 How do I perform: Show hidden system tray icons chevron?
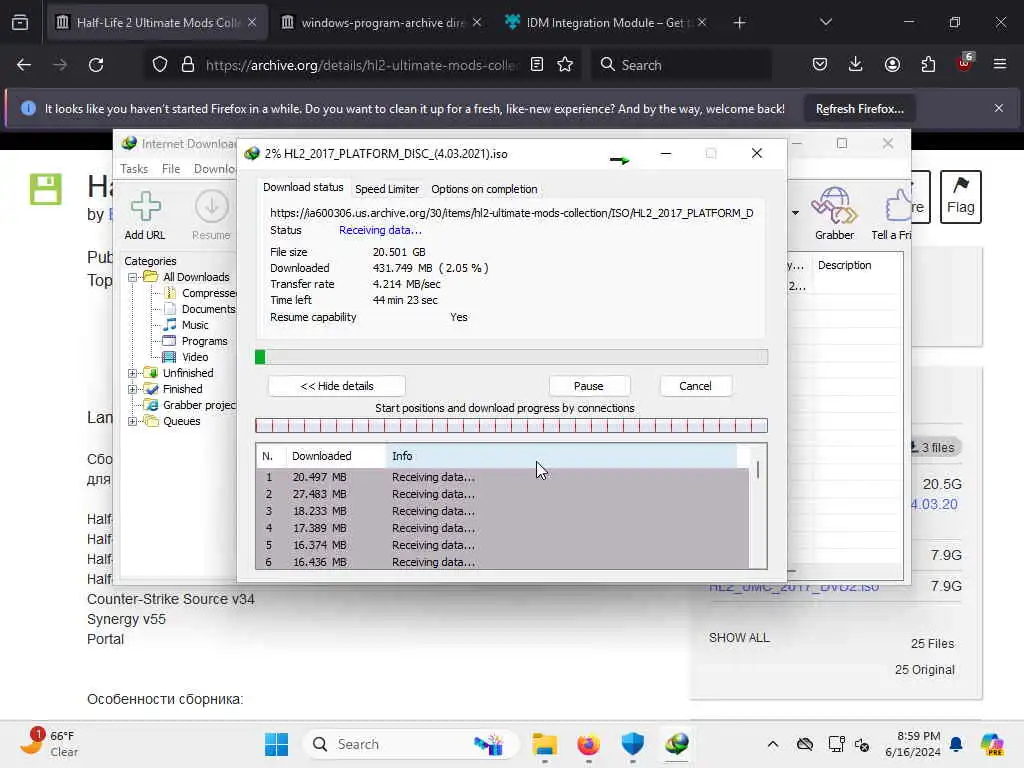[773, 744]
